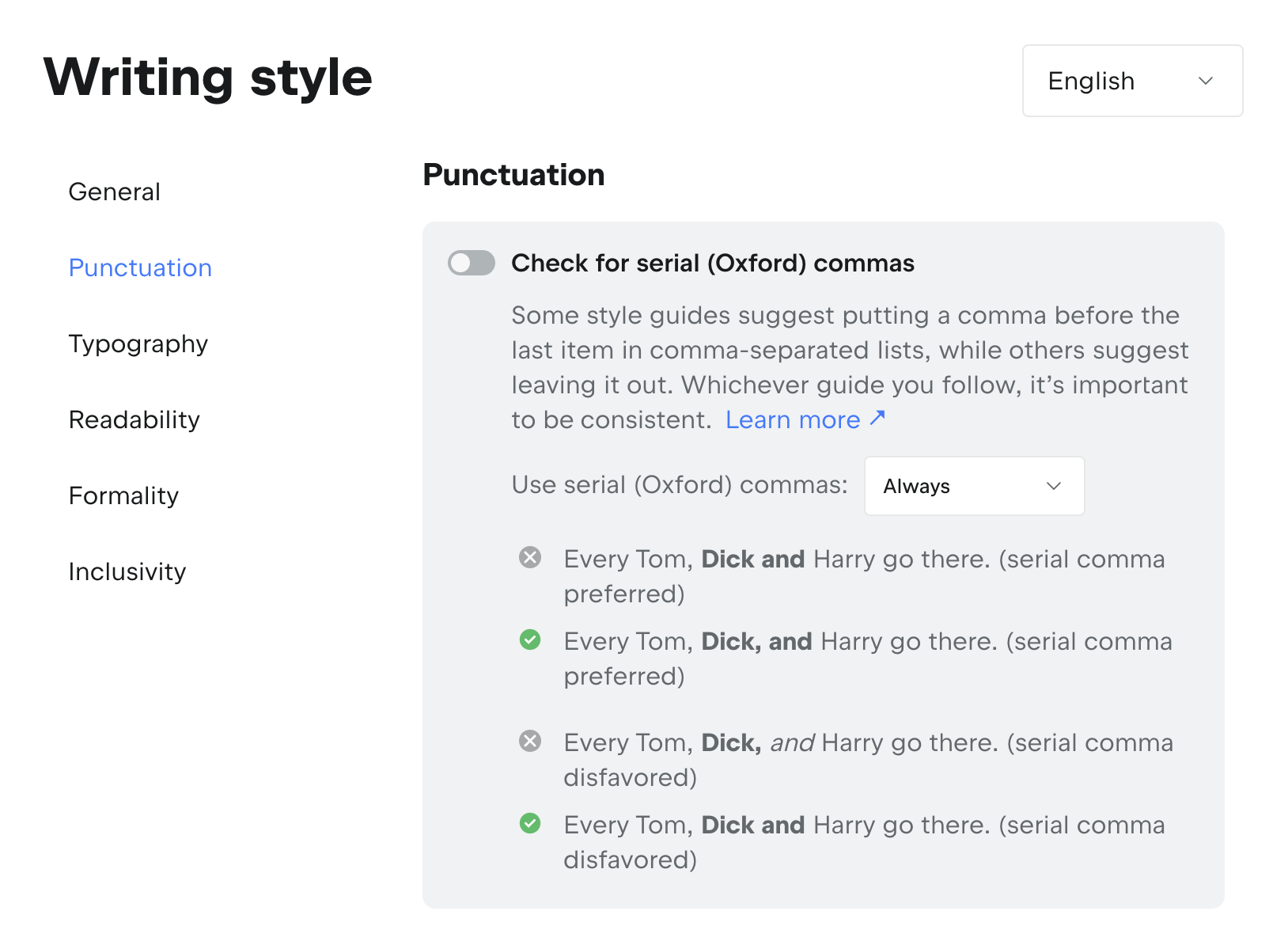The image size is (1288, 926).
Task: Click gray X icon beside 'Dick, and' disfavored example
Action: pyautogui.click(x=530, y=742)
